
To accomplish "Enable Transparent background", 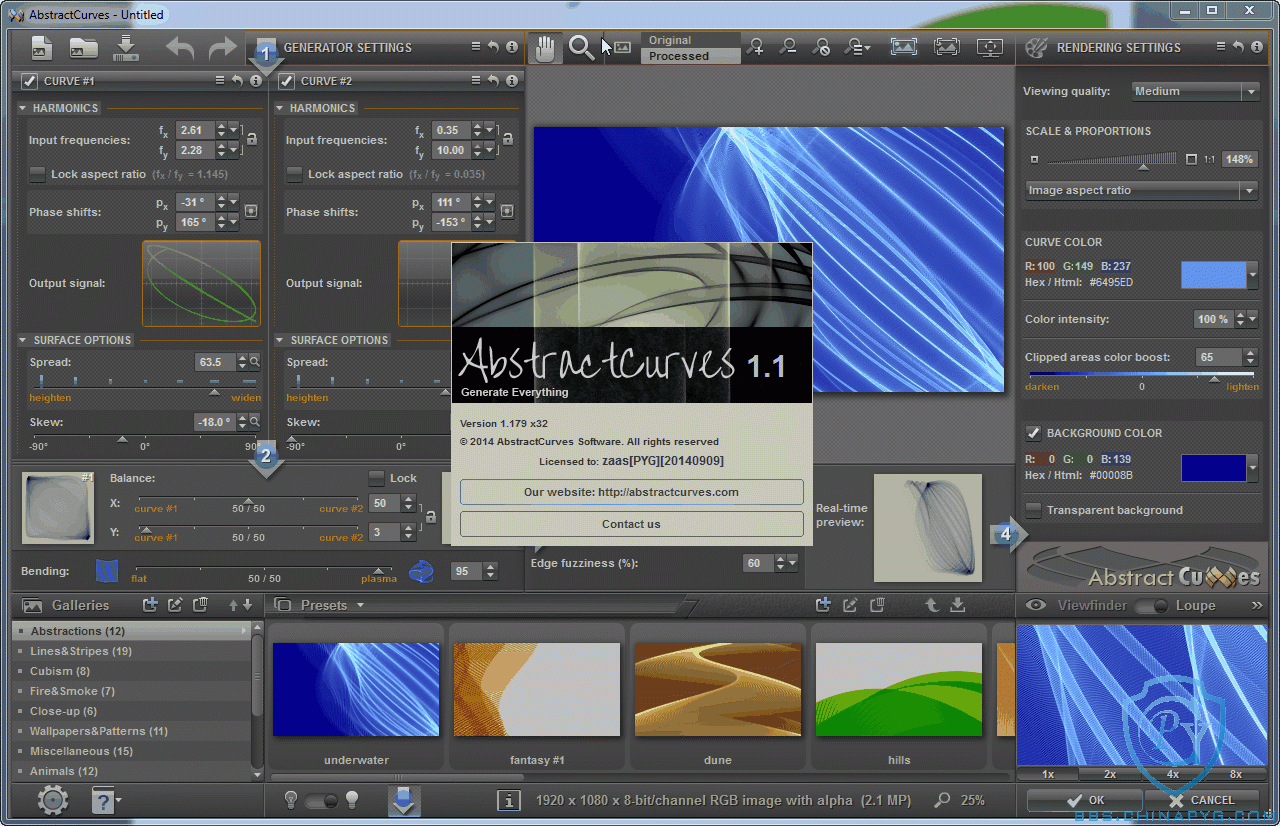I will 1034,510.
